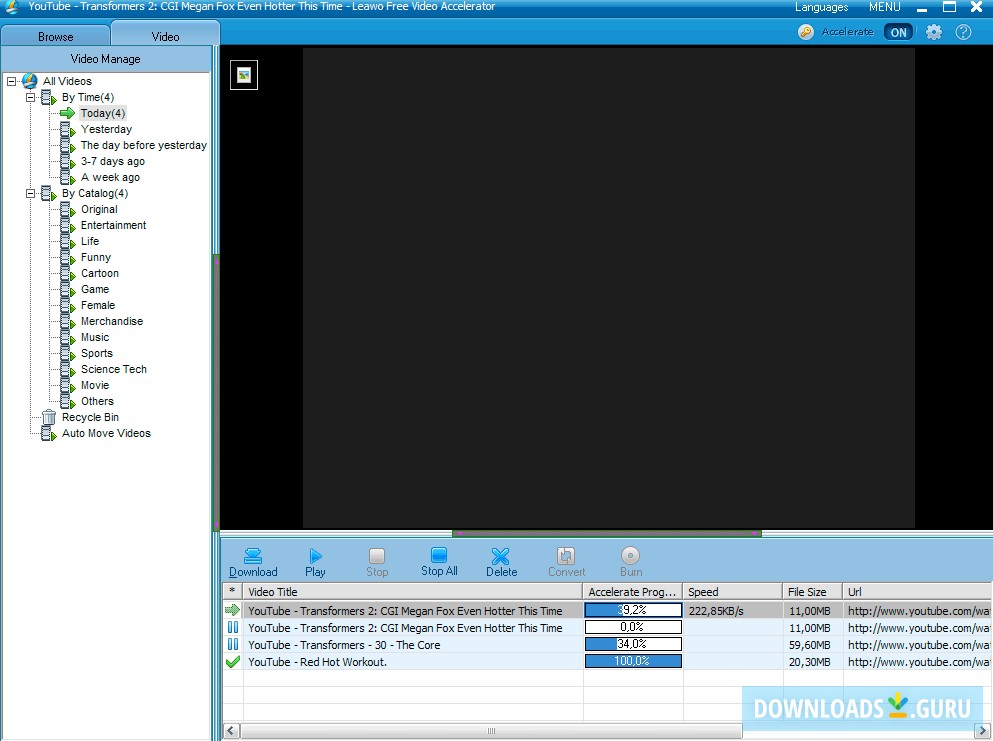Open help with the question mark icon
This screenshot has width=993, height=741.
963,32
